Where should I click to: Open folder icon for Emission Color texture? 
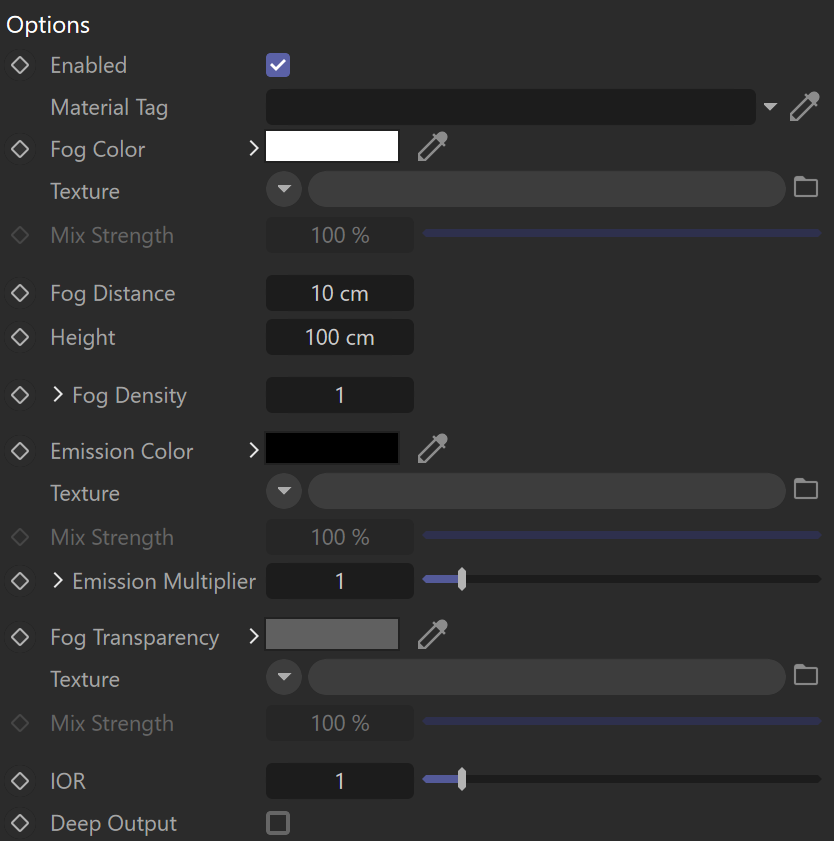coord(806,489)
